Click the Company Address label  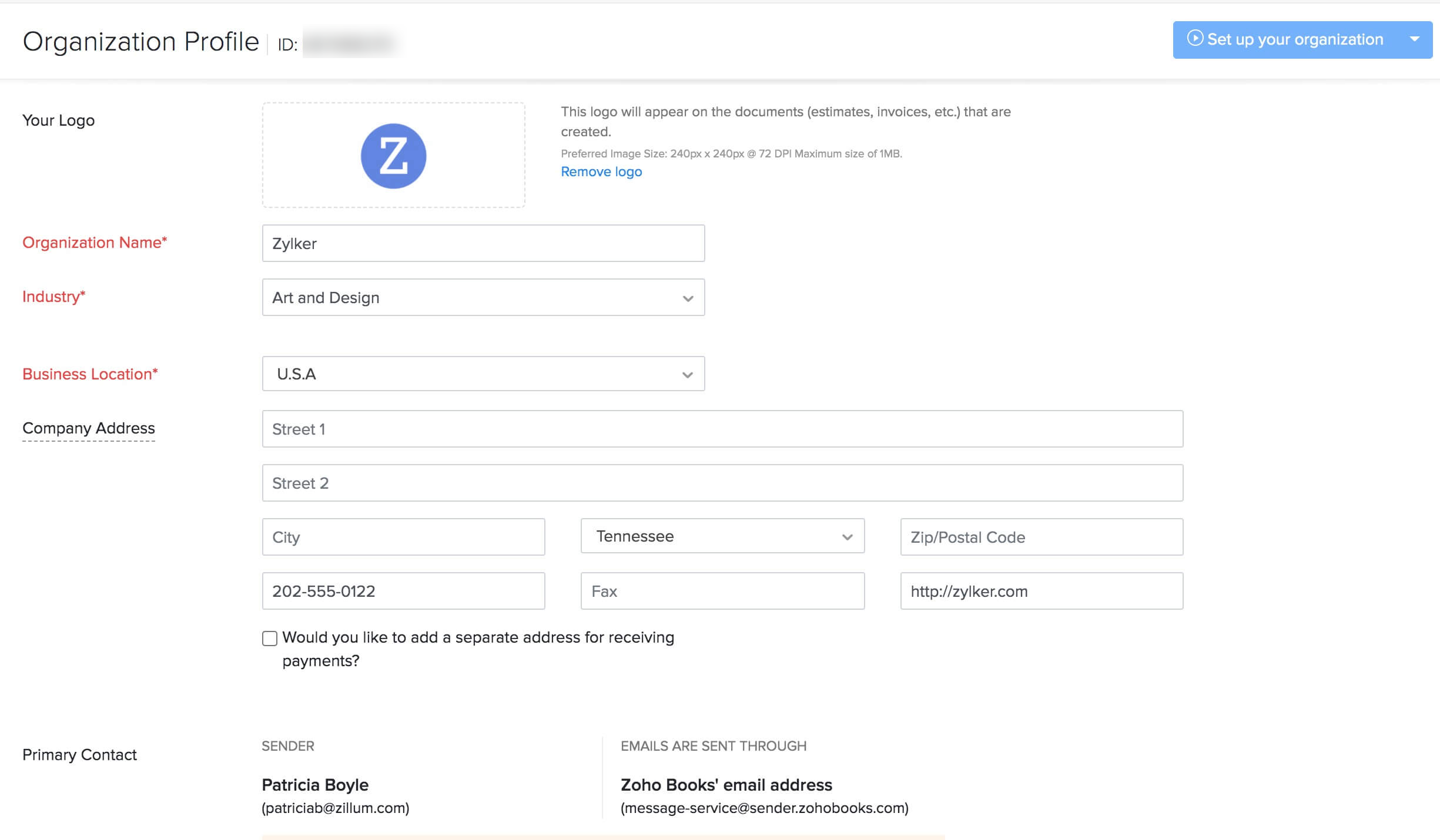[x=88, y=428]
